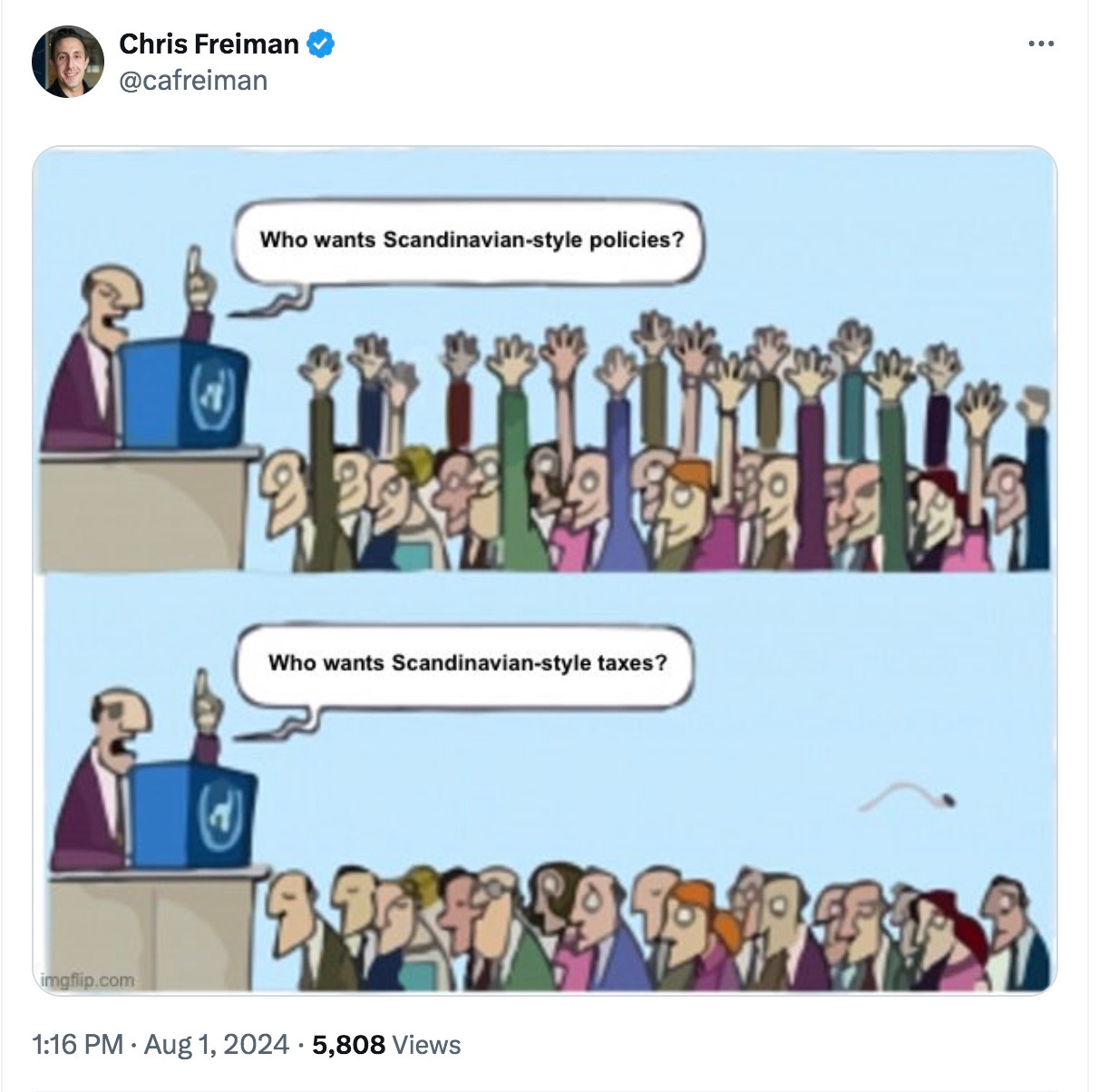This screenshot has height=1092, width=1099.
Task: Click the top panel blue podium emblem
Action: pyautogui.click(x=211, y=393)
